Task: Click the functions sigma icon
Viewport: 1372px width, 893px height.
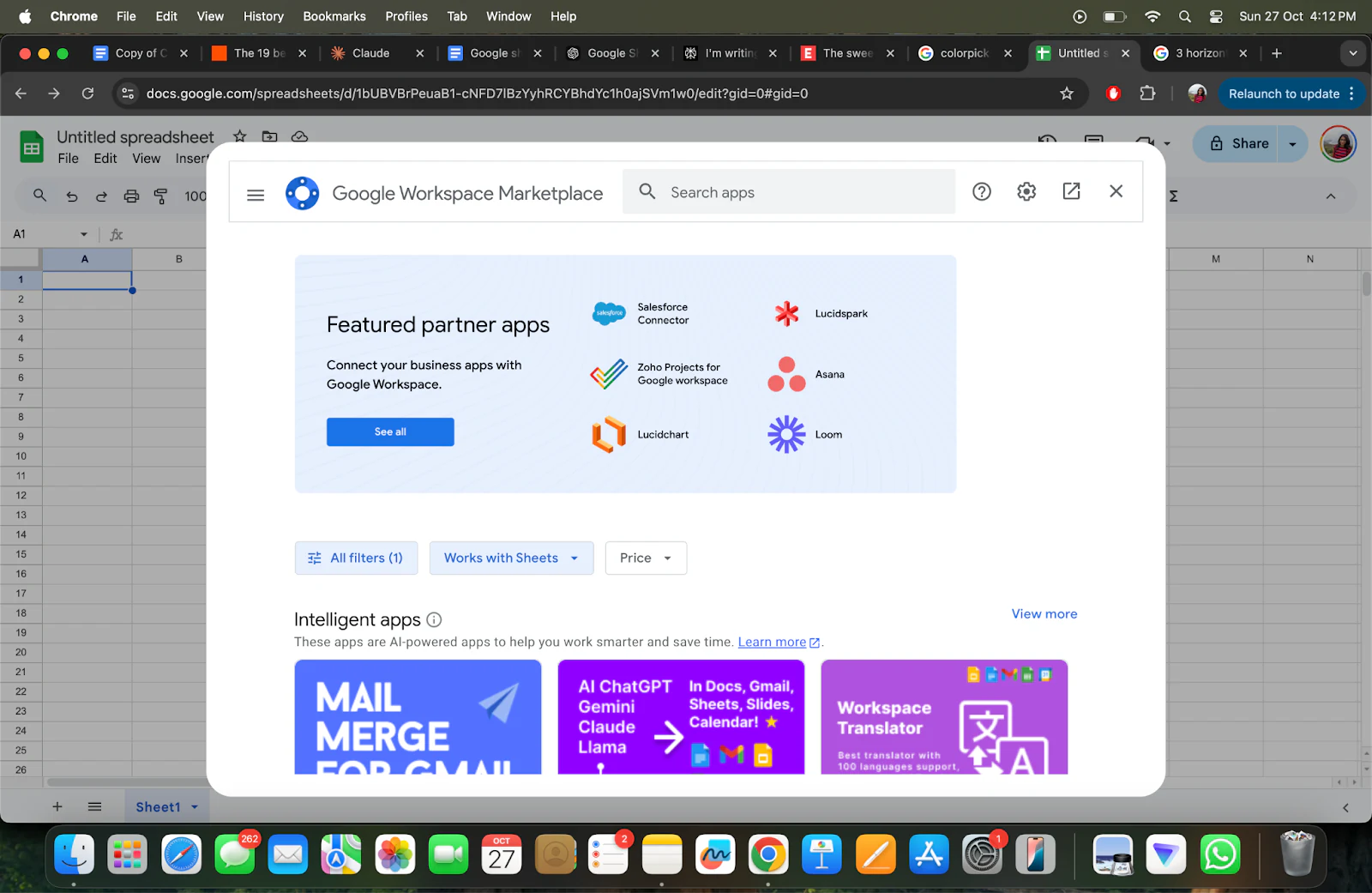Action: pyautogui.click(x=1173, y=196)
